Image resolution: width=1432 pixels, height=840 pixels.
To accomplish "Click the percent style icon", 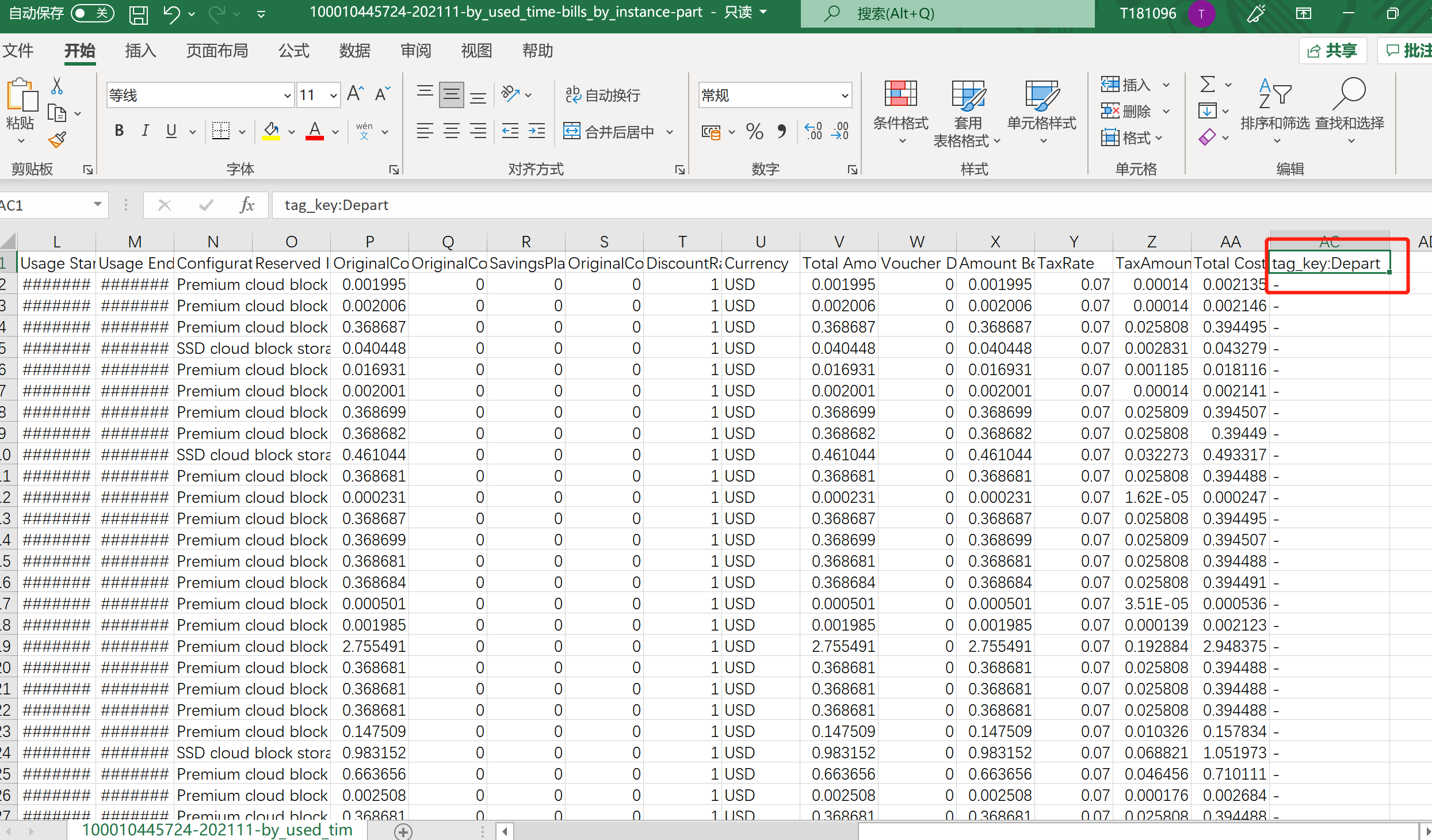I will (x=754, y=132).
